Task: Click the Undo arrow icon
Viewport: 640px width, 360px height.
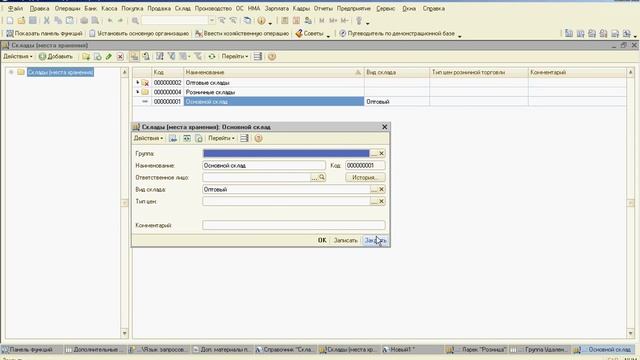Action: [x=110, y=20]
